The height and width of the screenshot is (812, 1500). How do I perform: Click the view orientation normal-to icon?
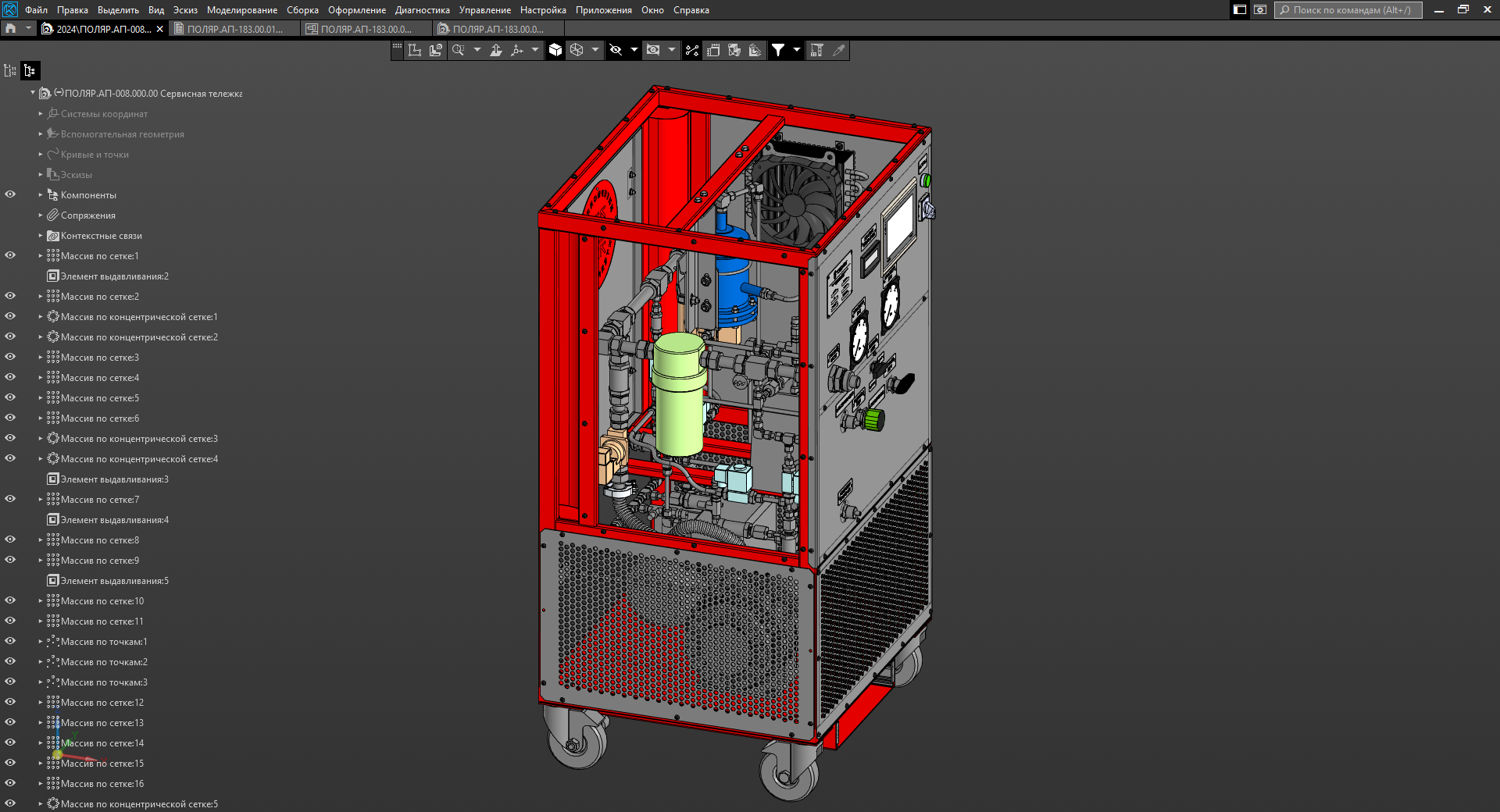pos(495,50)
